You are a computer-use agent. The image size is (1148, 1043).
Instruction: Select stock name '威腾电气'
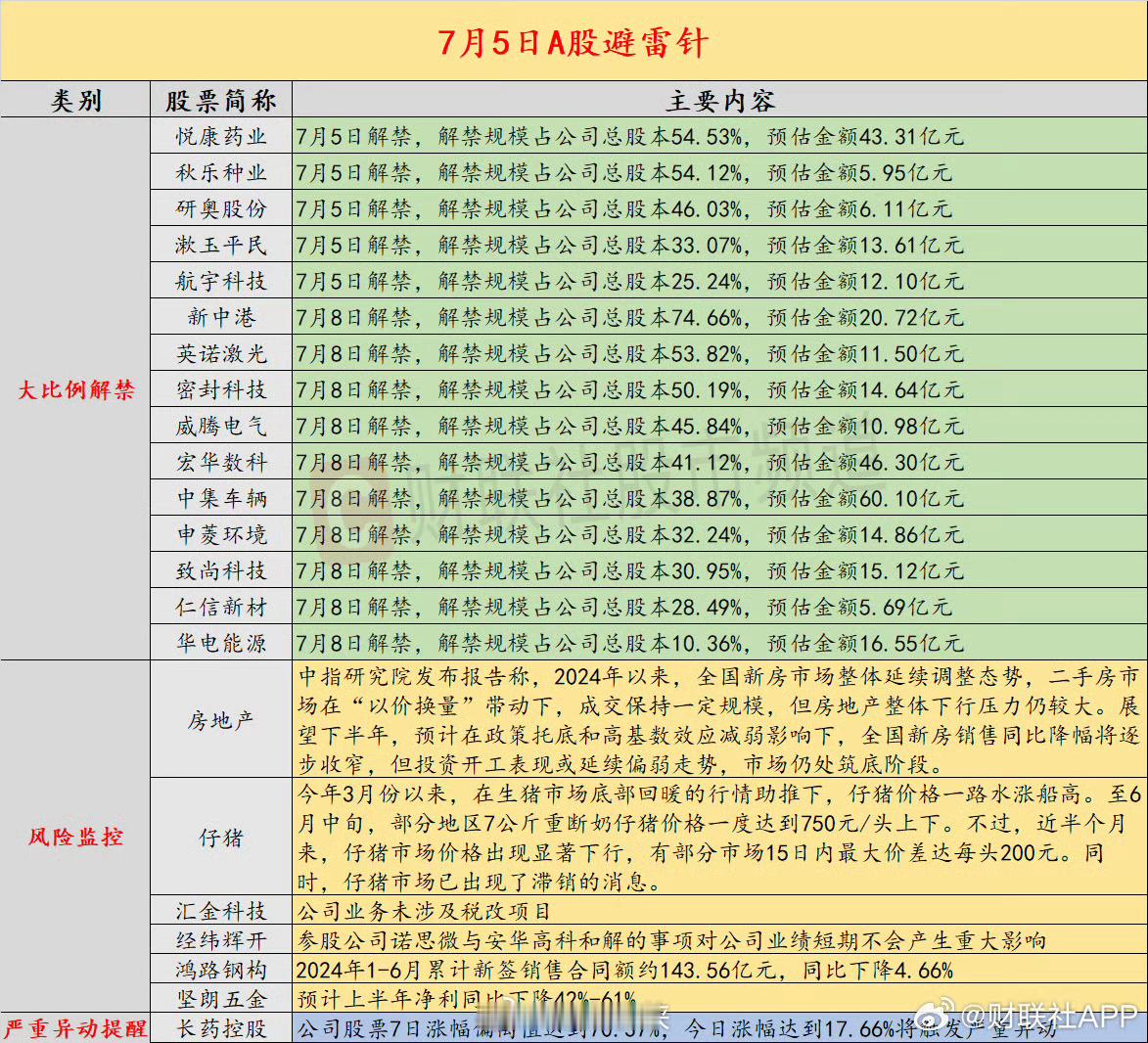221,426
